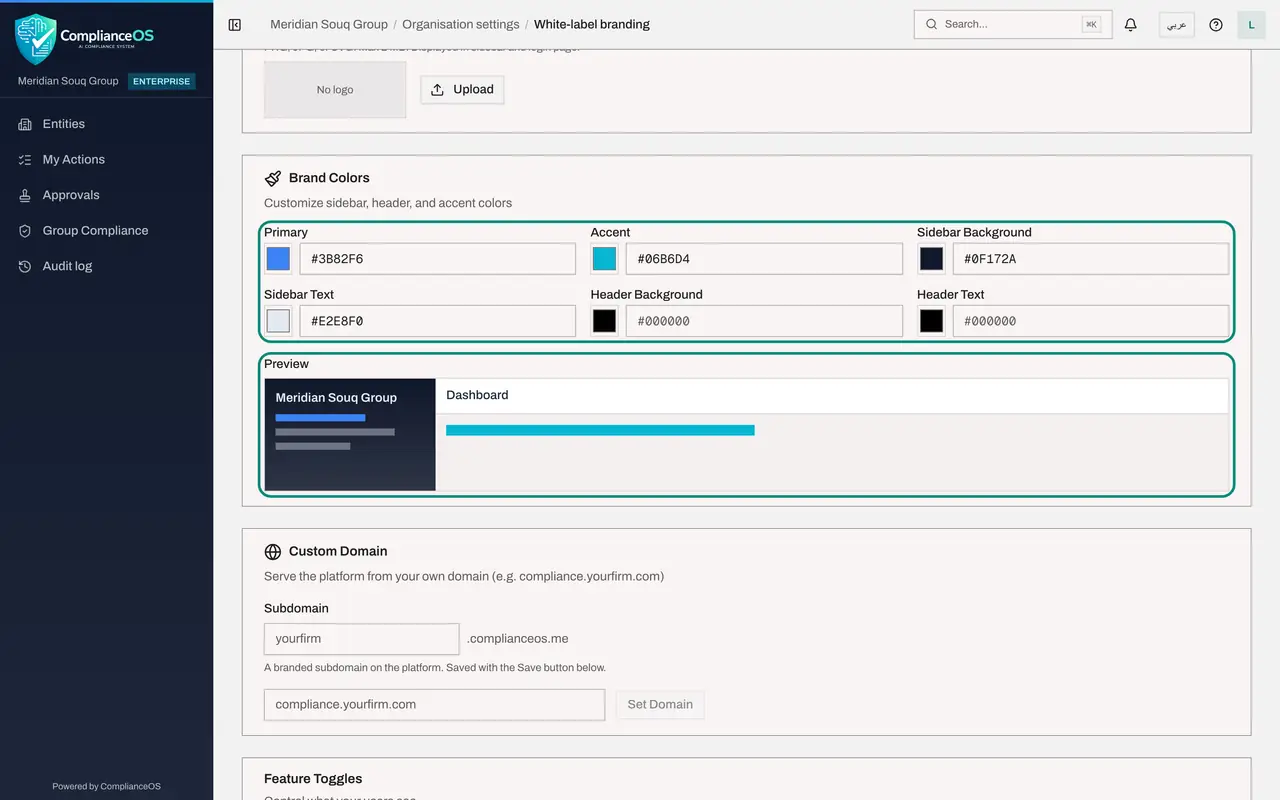Click the search magnifier icon

click(932, 24)
